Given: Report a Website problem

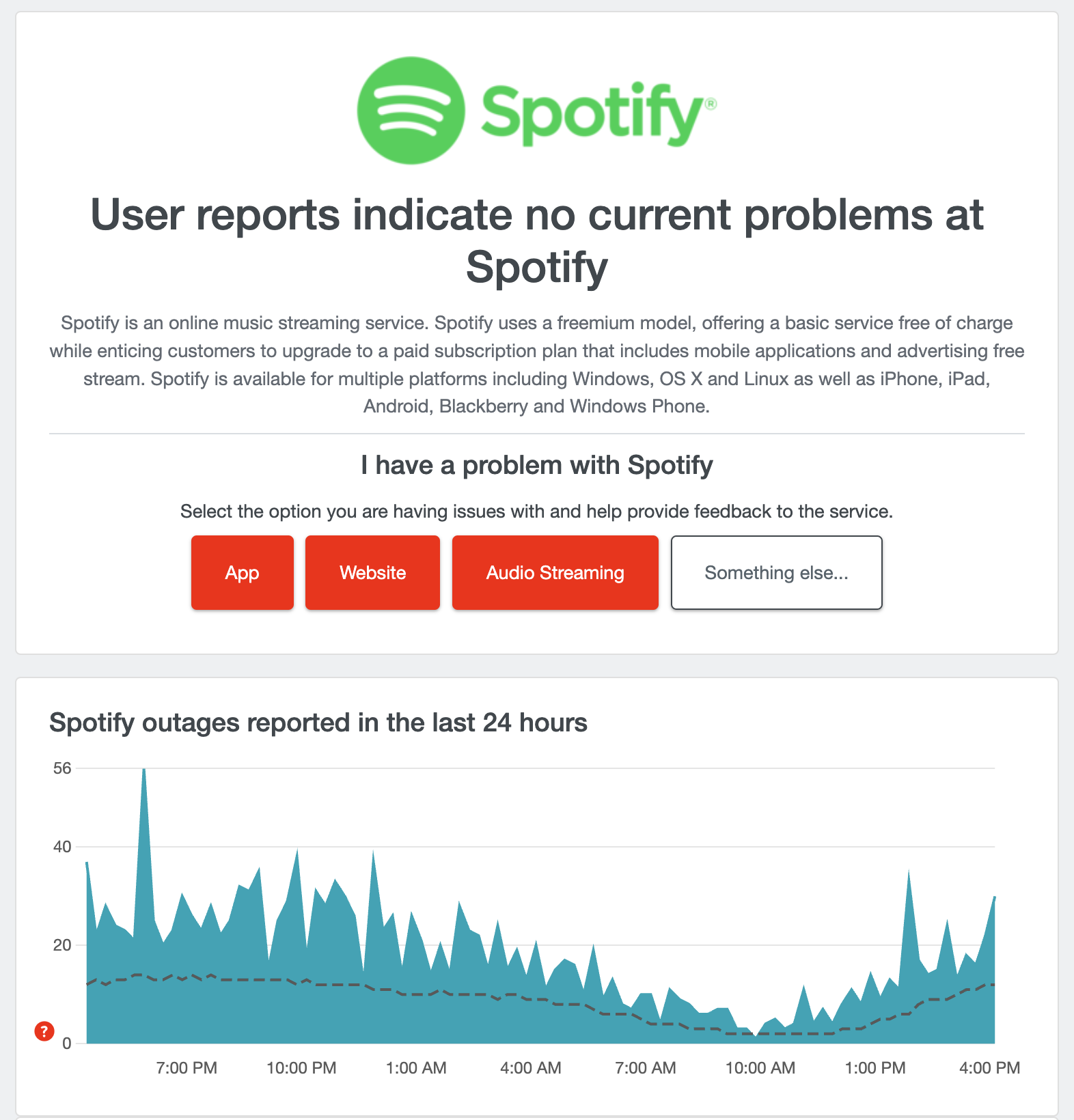Looking at the screenshot, I should pyautogui.click(x=372, y=572).
